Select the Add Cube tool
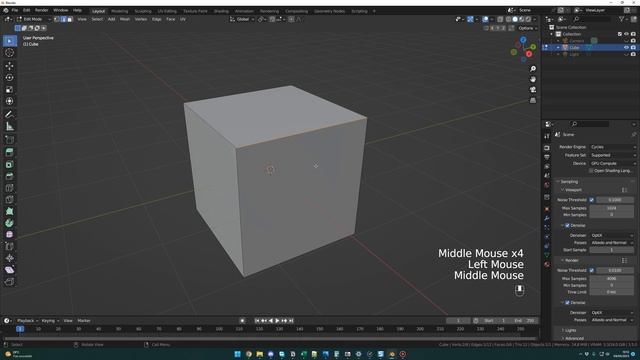The height and width of the screenshot is (360, 640). pyautogui.click(x=10, y=140)
